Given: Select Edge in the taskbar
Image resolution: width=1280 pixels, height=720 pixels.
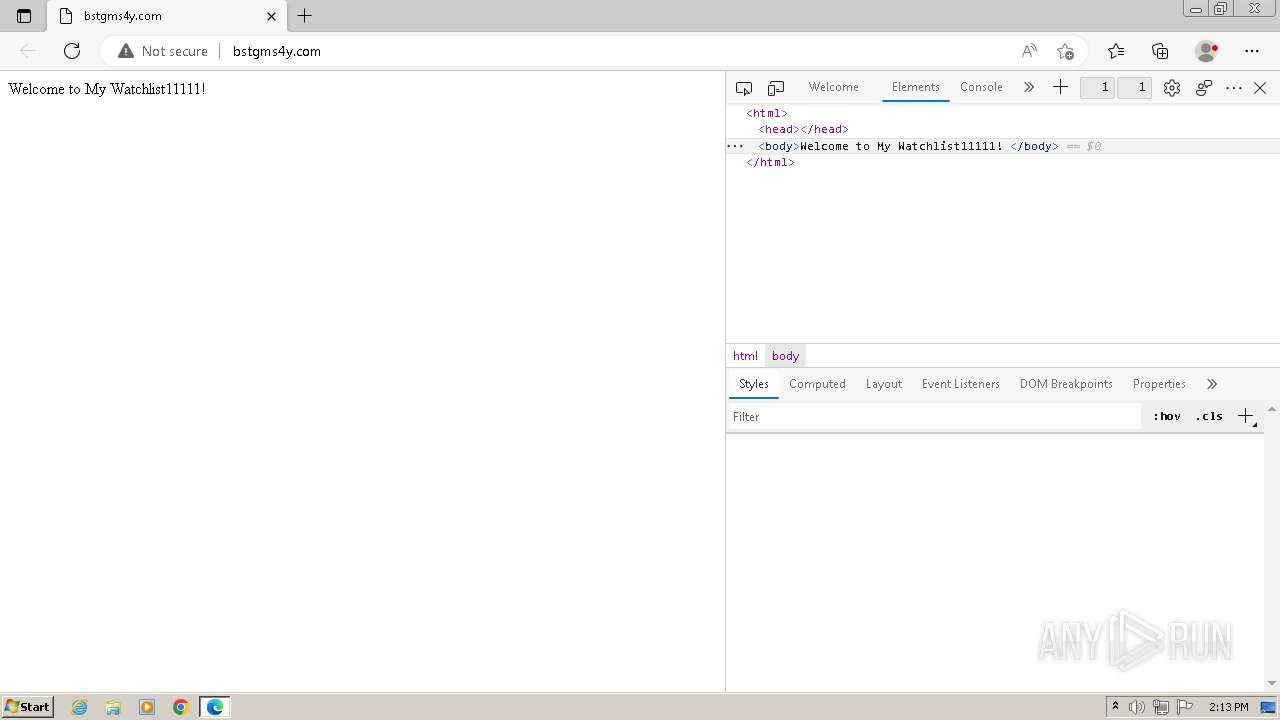Looking at the screenshot, I should pyautogui.click(x=215, y=707).
